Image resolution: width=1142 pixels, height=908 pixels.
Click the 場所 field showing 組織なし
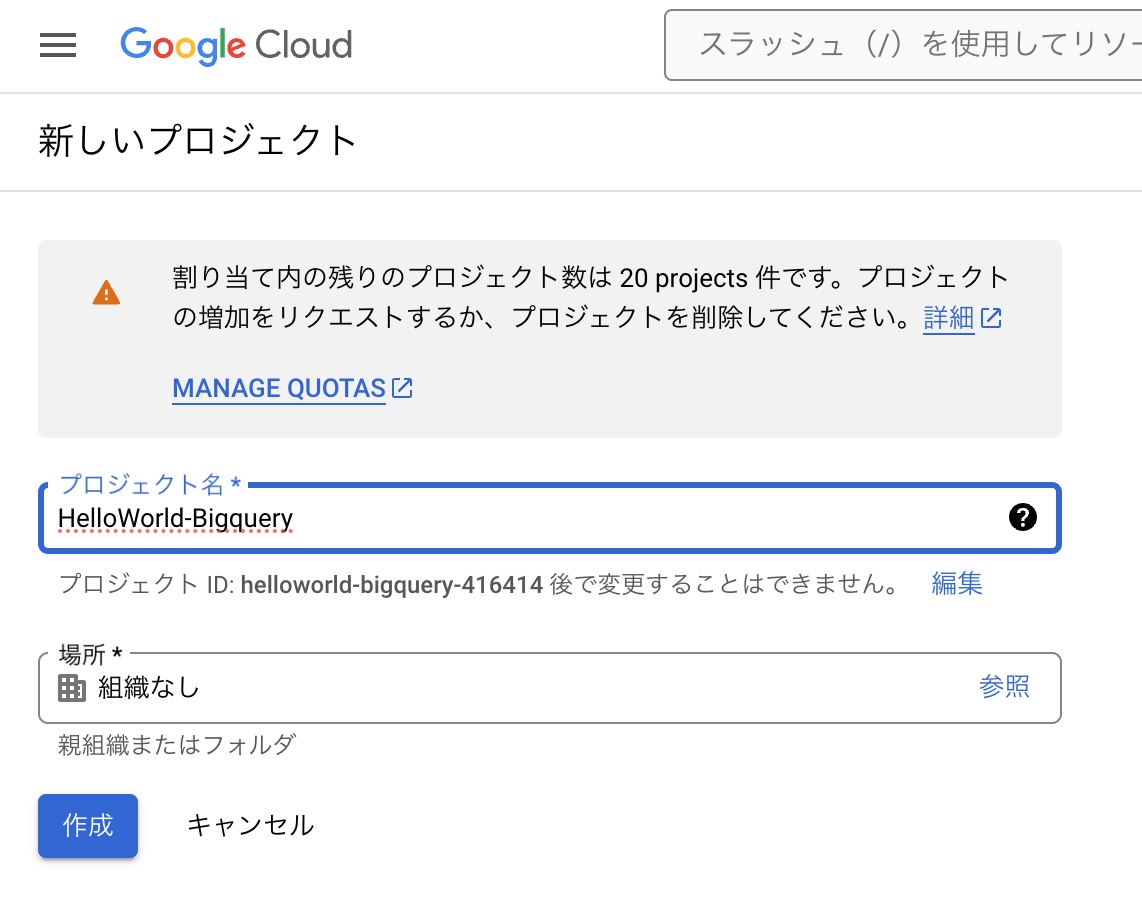(500, 688)
